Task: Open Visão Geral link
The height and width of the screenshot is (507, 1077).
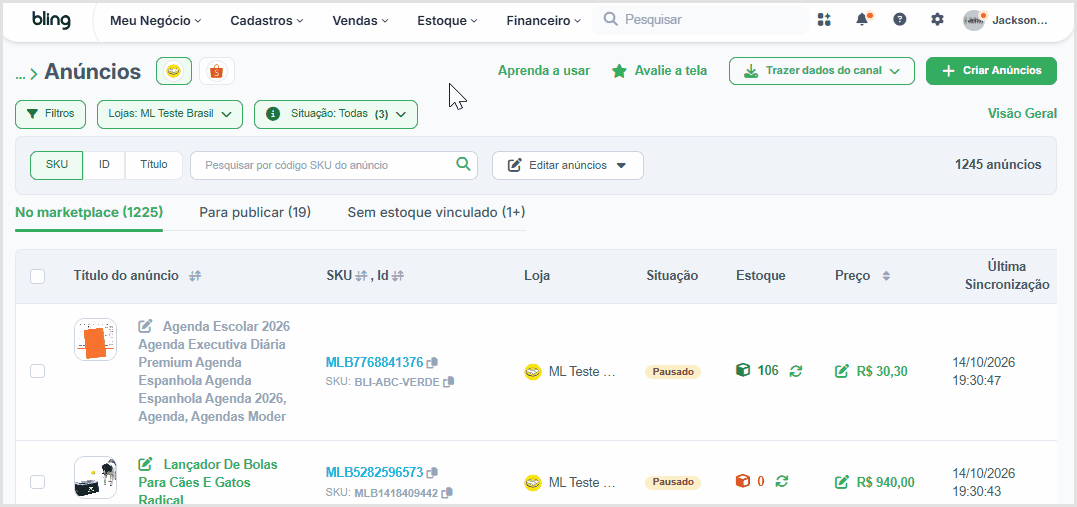Action: pos(1022,113)
